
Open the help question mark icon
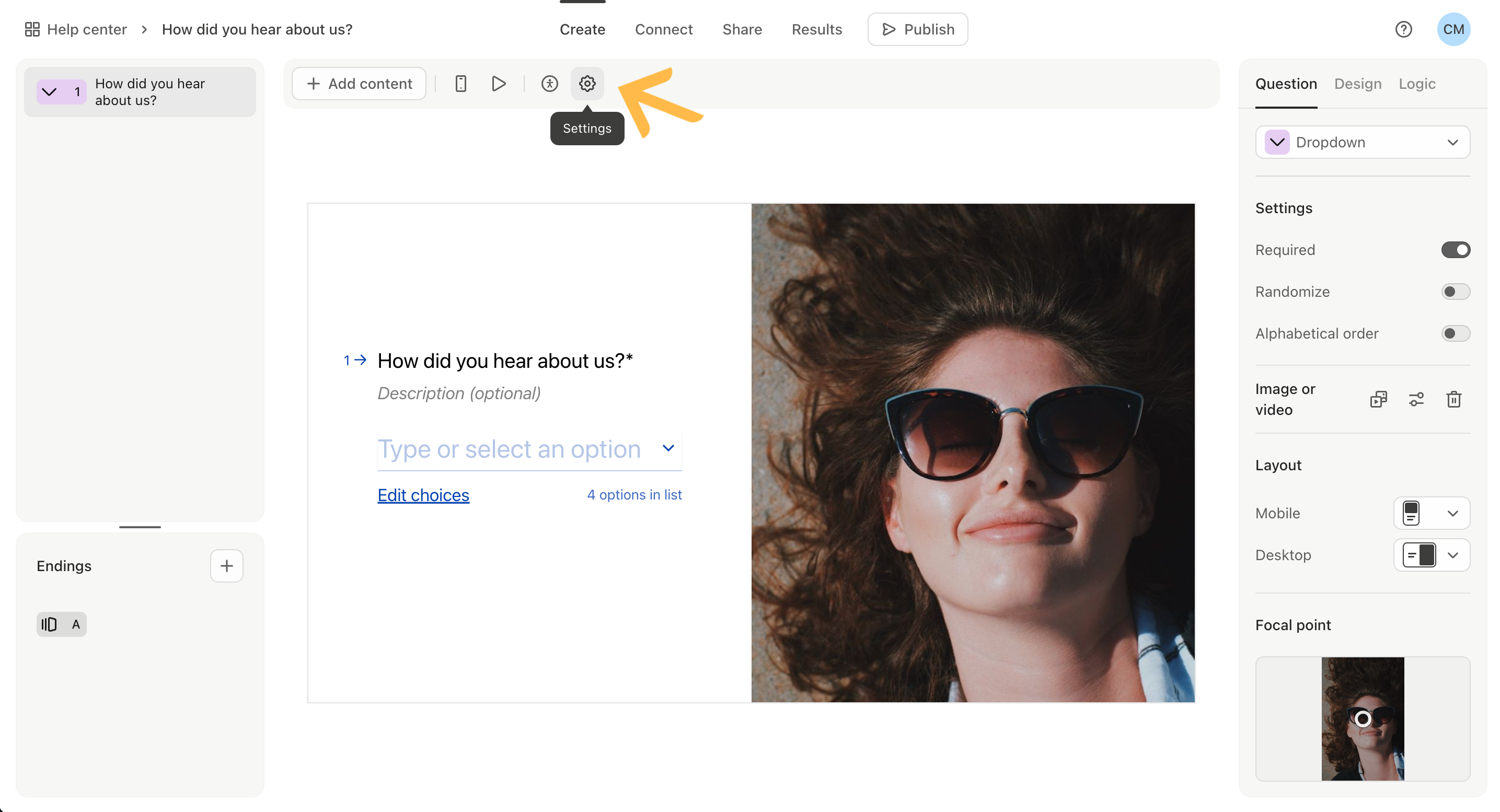[x=1403, y=29]
